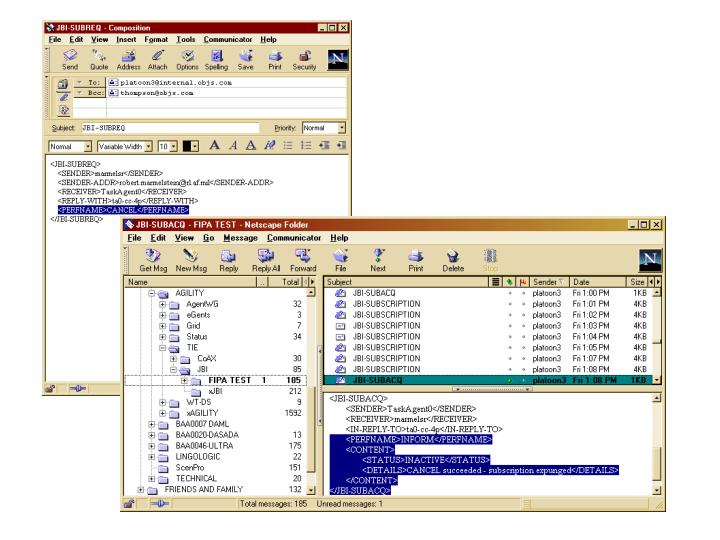Click the larger font size A icon
This screenshot has height=540, width=720.
[x=214, y=146]
